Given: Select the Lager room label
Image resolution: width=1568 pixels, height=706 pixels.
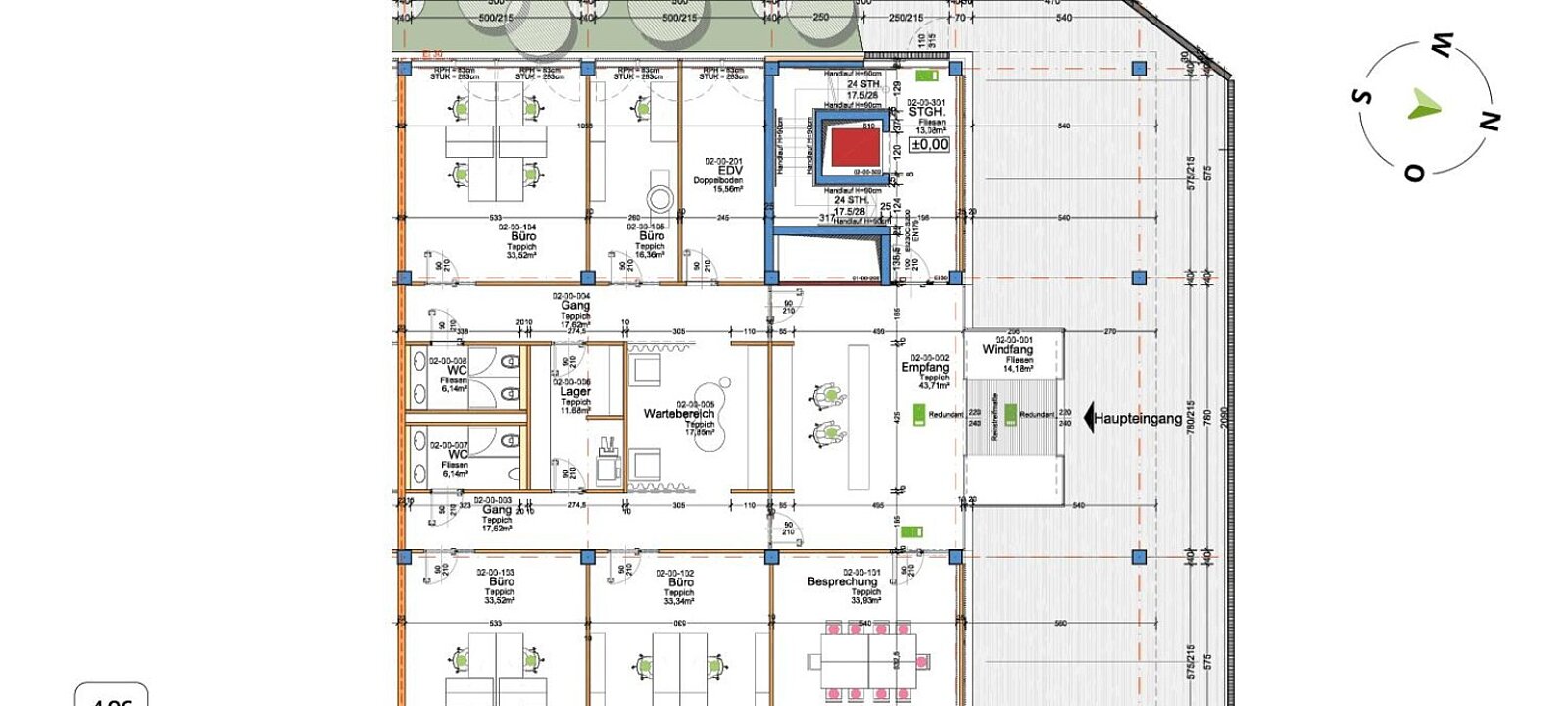Looking at the screenshot, I should (x=575, y=392).
